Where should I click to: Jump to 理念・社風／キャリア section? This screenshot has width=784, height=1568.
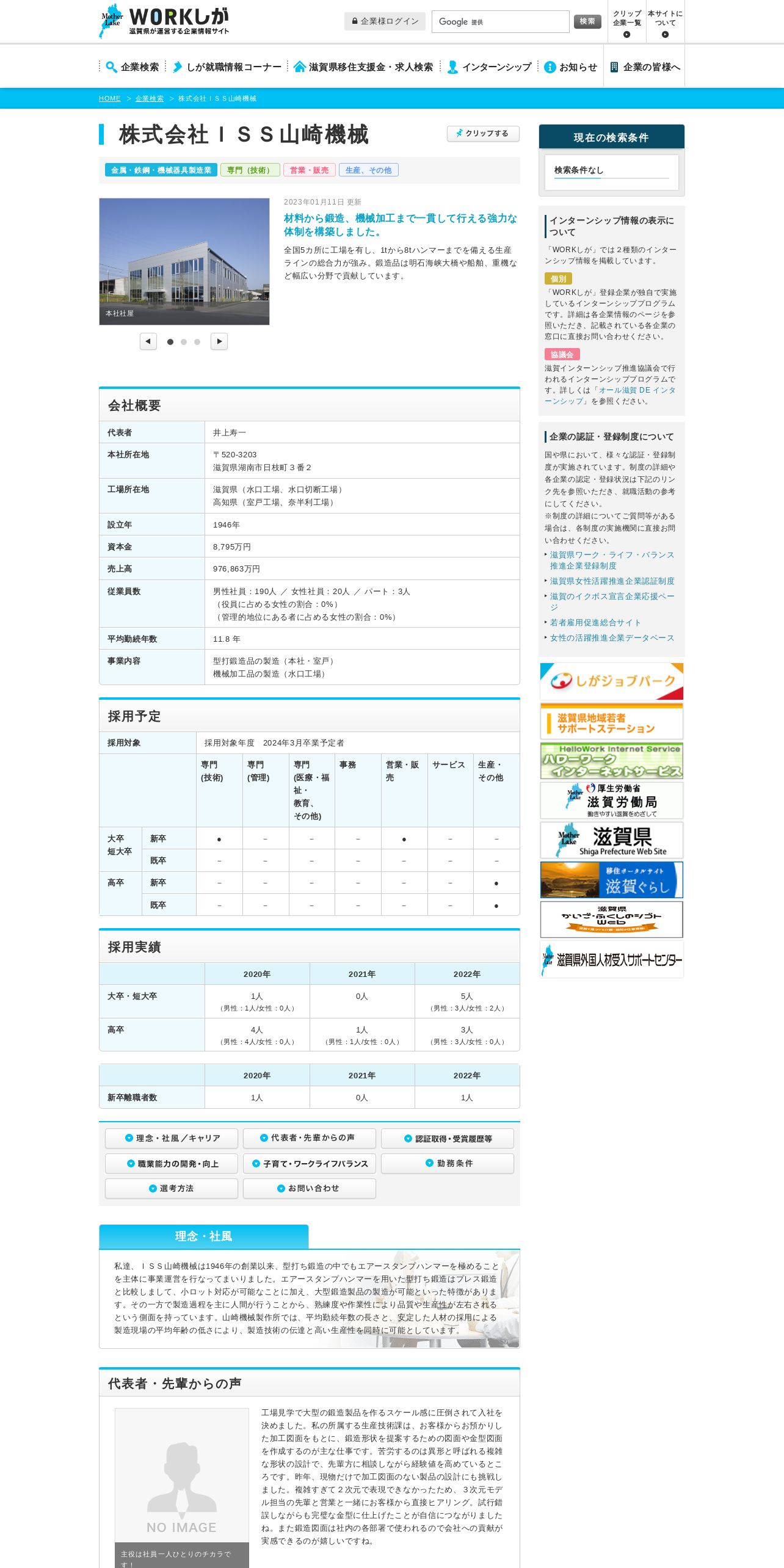click(x=172, y=1138)
